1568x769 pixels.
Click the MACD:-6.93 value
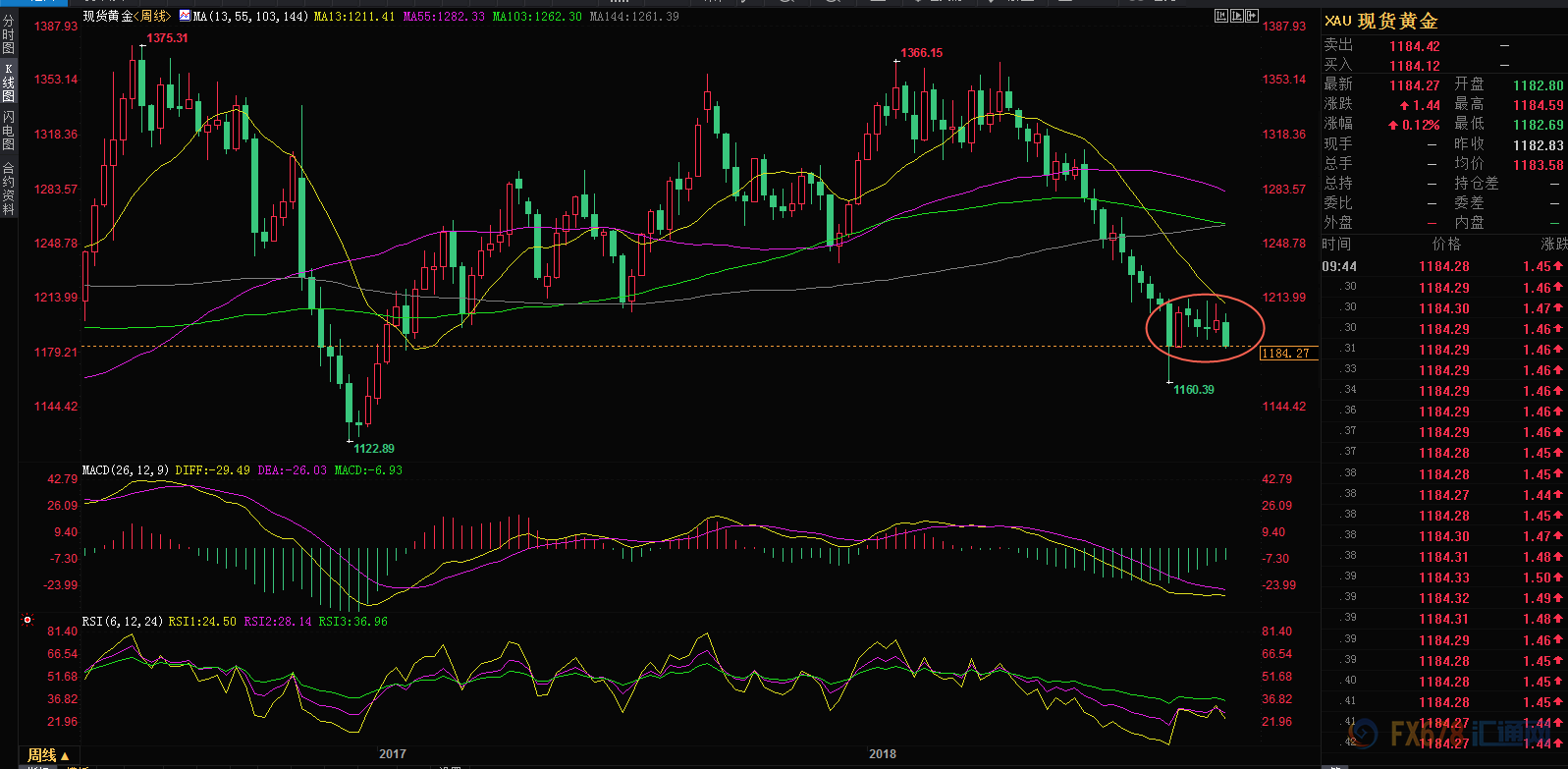coord(368,470)
